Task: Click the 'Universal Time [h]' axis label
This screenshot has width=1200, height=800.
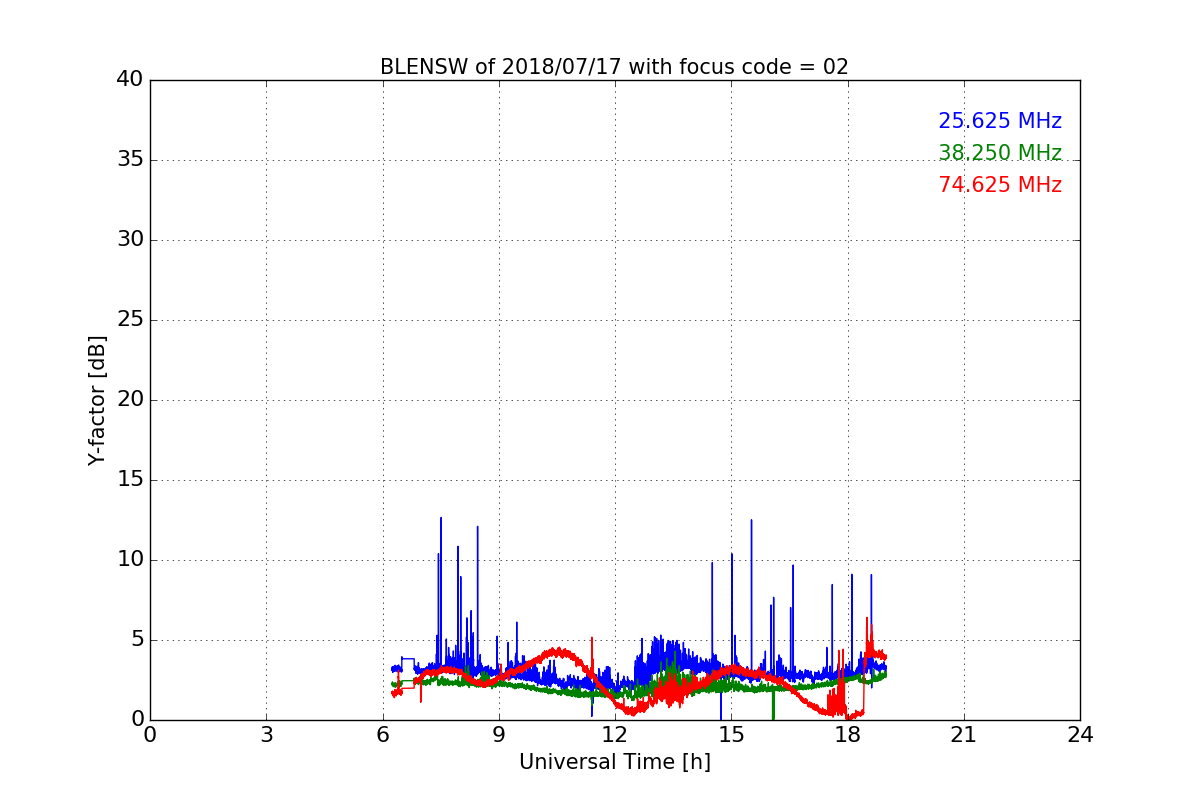Action: (615, 762)
